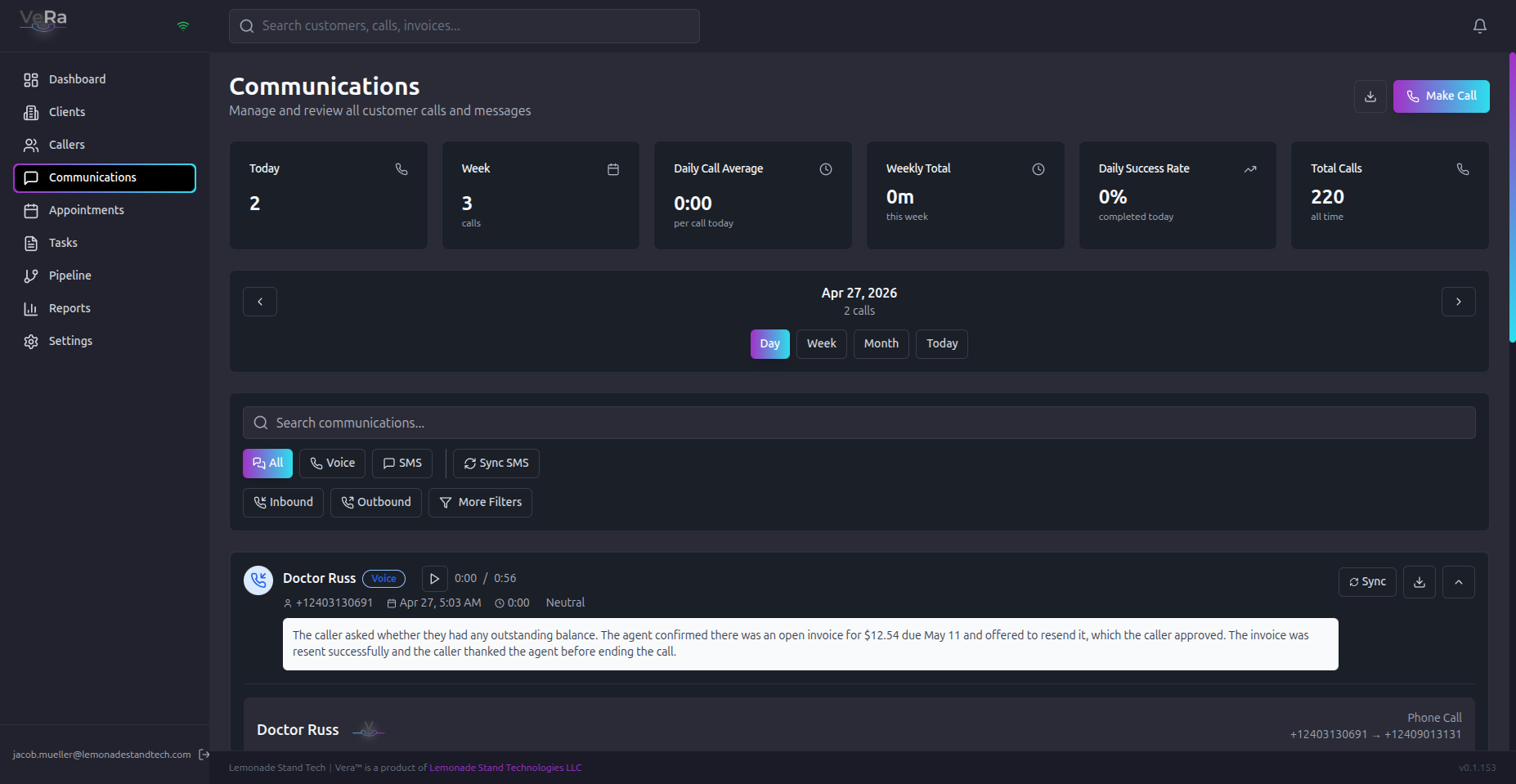Click the phone icon on Today card

click(x=401, y=169)
